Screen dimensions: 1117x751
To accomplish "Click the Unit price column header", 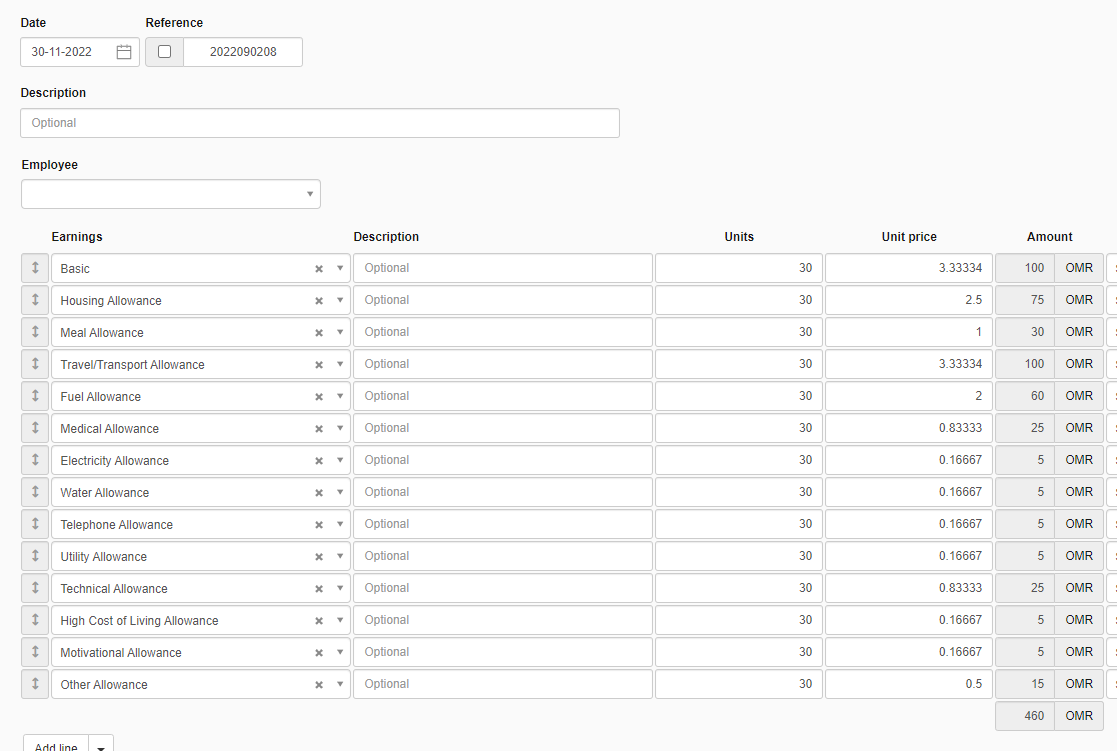I will click(x=909, y=237).
